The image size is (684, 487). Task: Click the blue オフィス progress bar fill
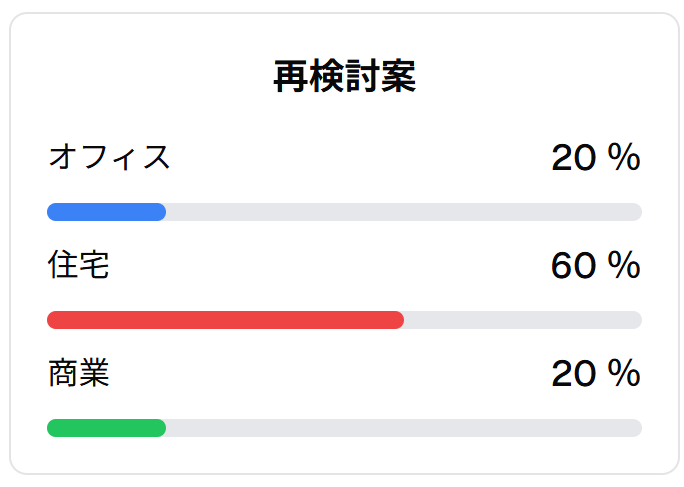pos(106,212)
